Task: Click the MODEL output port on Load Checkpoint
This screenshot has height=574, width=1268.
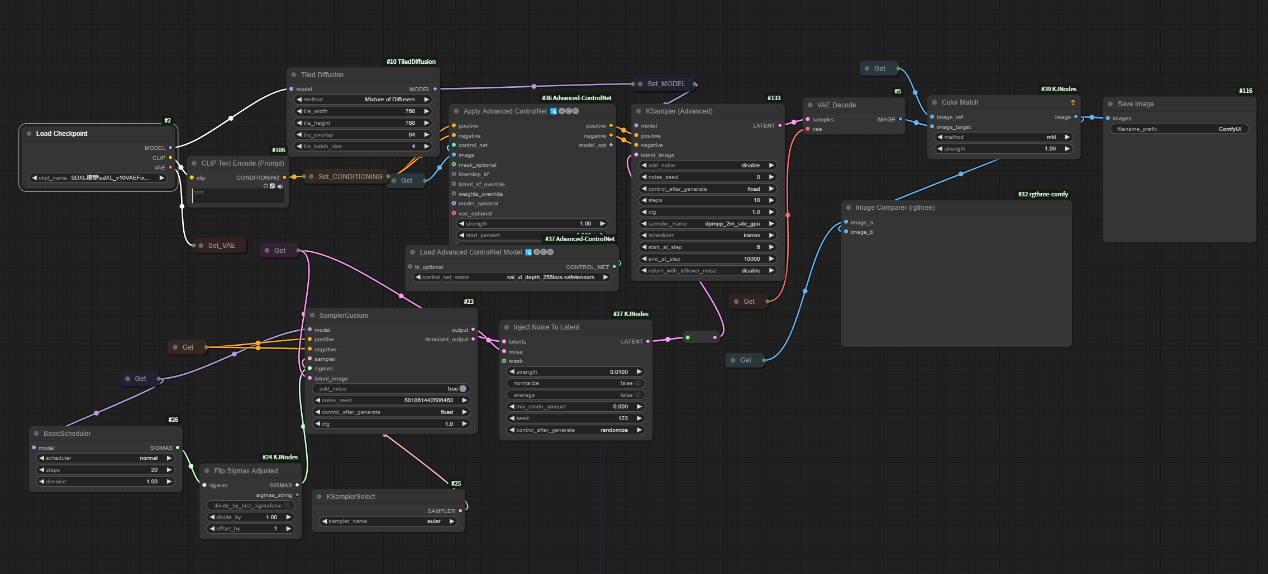Action: click(x=171, y=147)
